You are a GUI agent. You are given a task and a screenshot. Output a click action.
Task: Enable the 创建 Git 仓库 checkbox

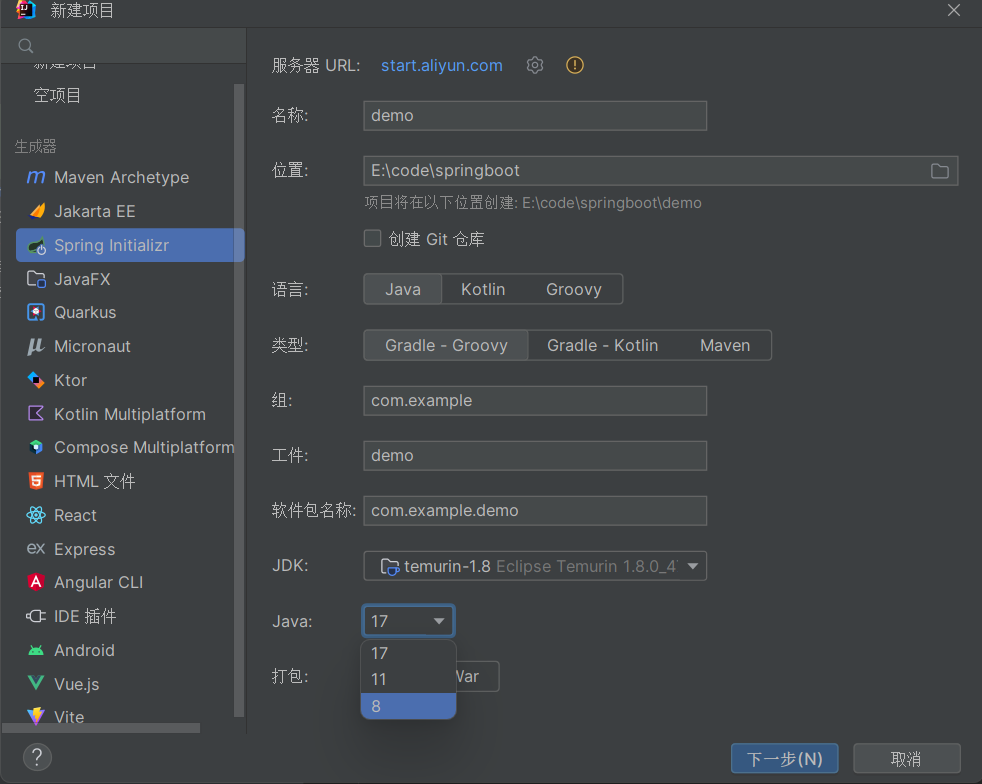click(373, 239)
